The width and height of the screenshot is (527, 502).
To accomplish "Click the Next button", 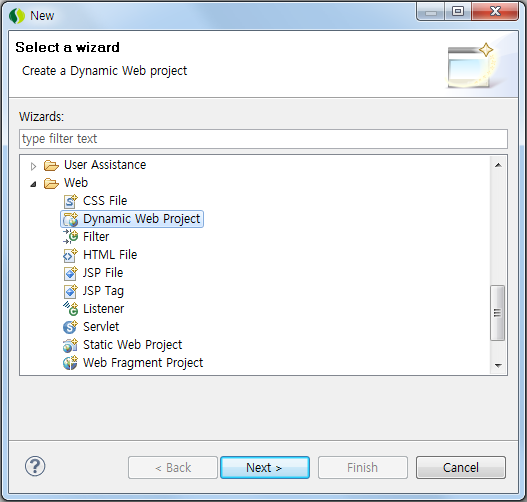I will click(x=265, y=467).
